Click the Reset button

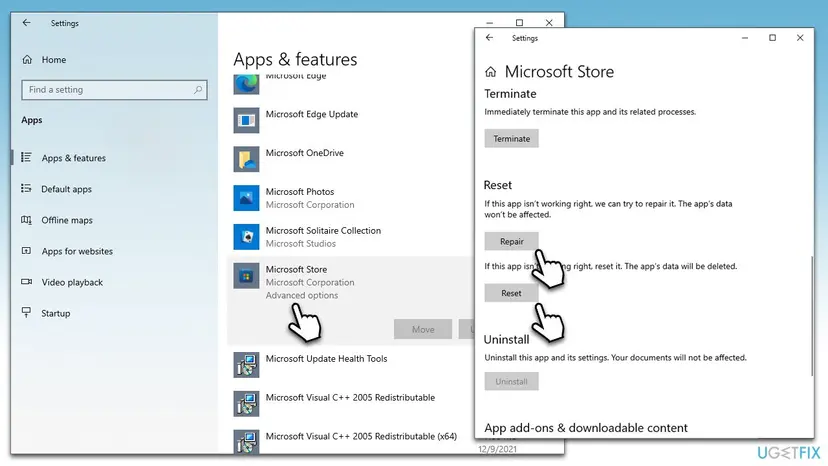click(x=511, y=293)
